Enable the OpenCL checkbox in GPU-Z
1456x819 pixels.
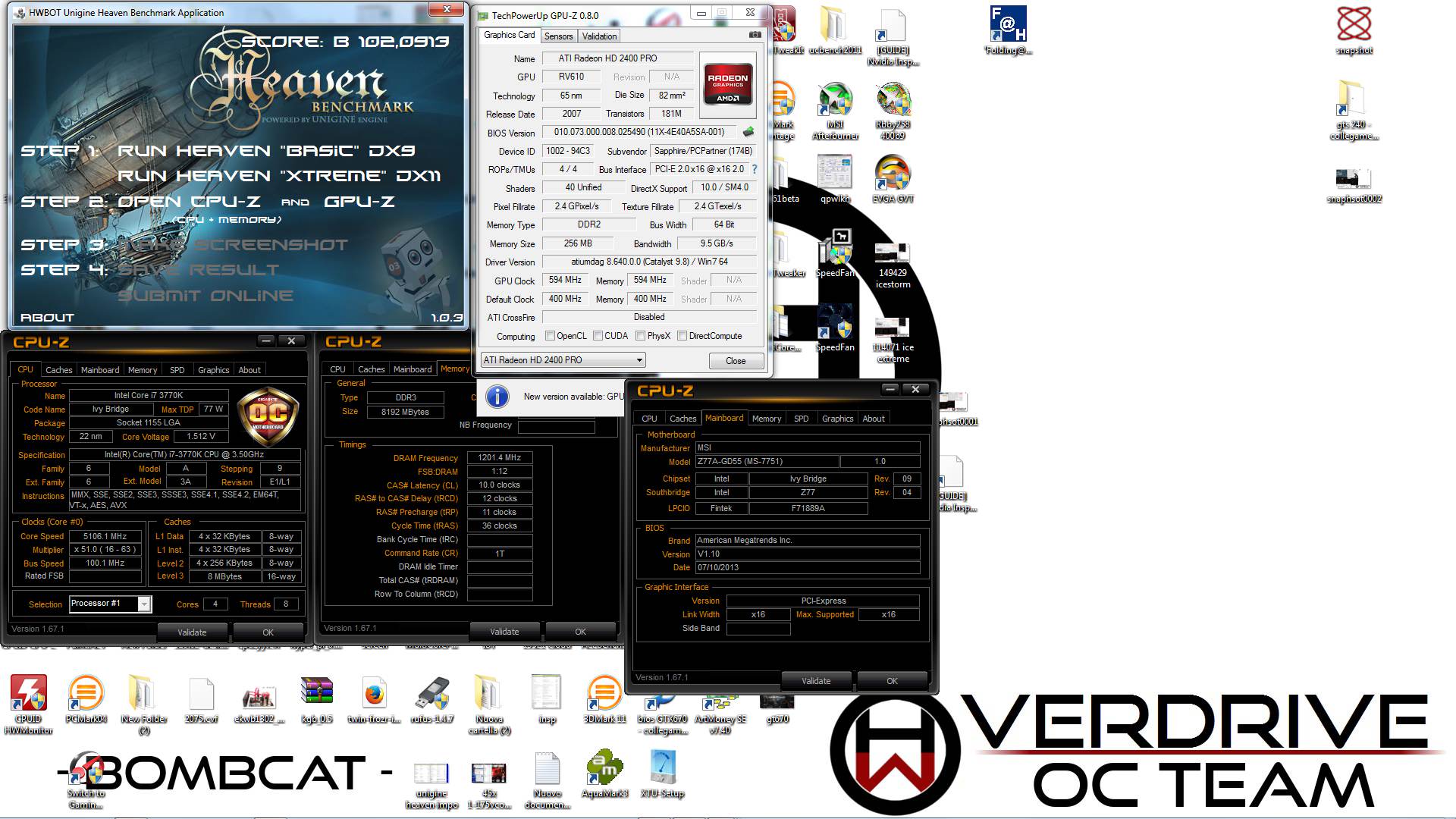[551, 336]
